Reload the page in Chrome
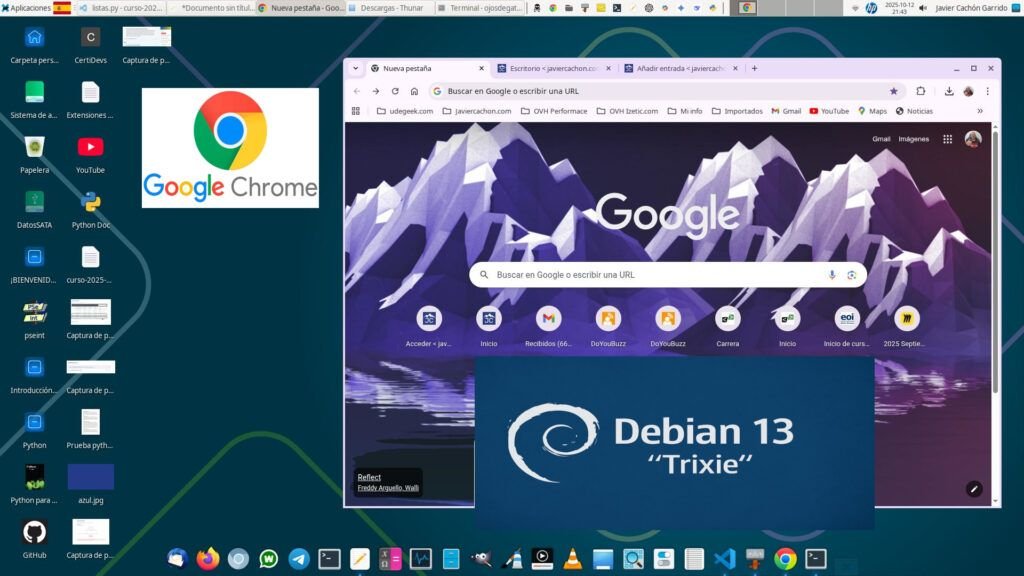The width and height of the screenshot is (1024, 576). pos(395,91)
